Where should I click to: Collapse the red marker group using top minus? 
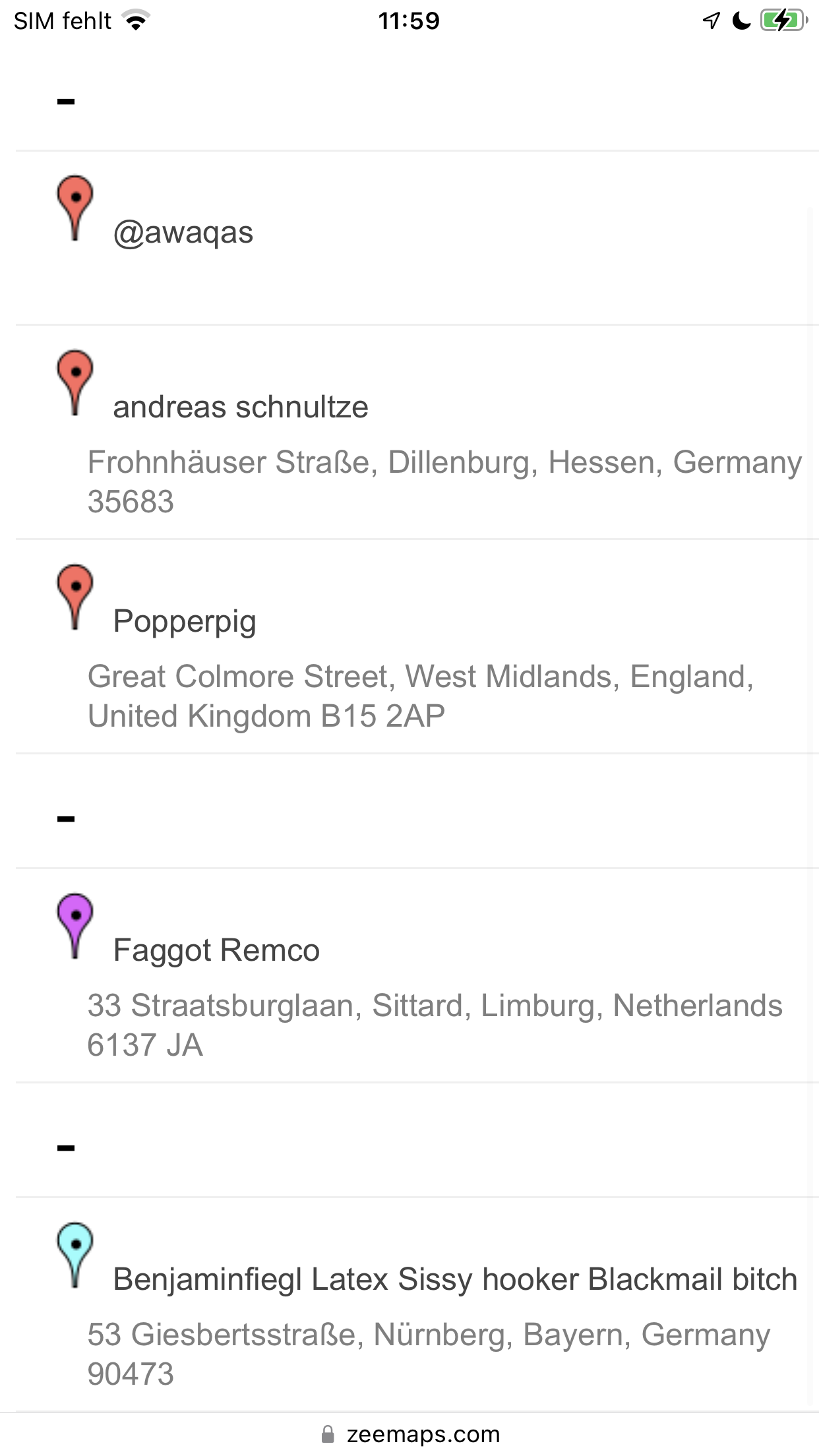pos(66,102)
